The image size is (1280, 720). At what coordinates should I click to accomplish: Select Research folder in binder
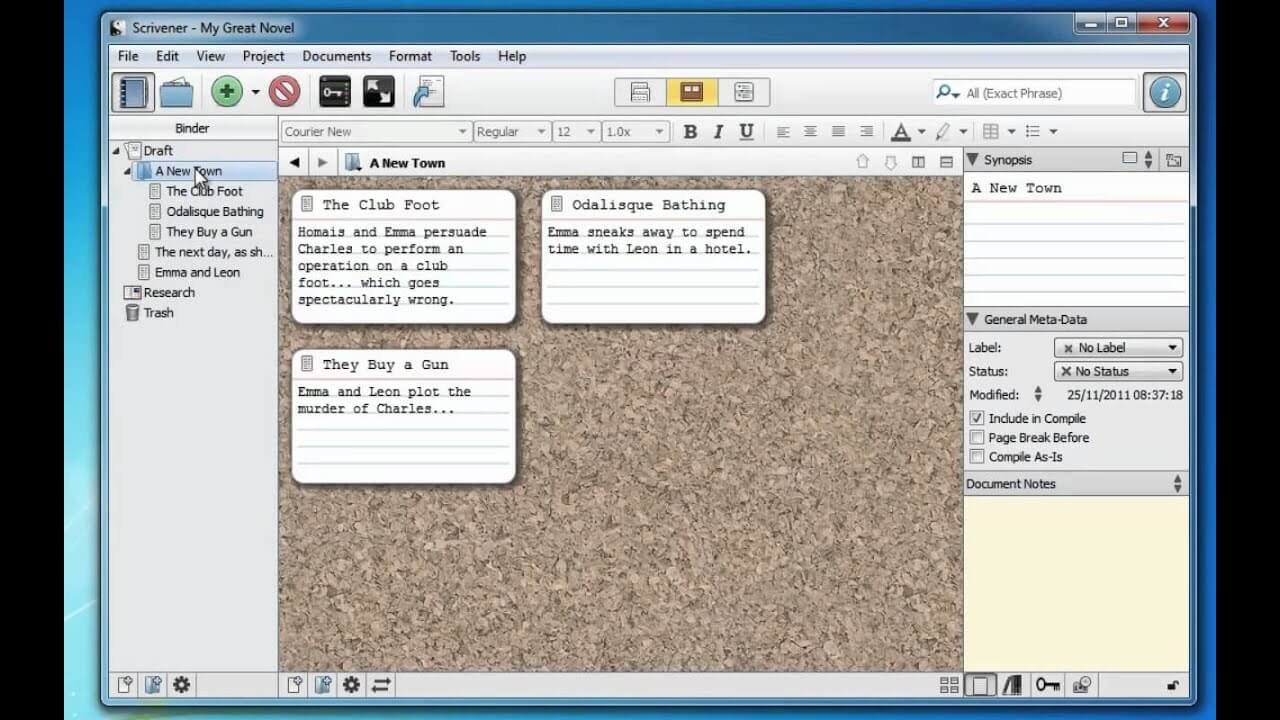(168, 292)
